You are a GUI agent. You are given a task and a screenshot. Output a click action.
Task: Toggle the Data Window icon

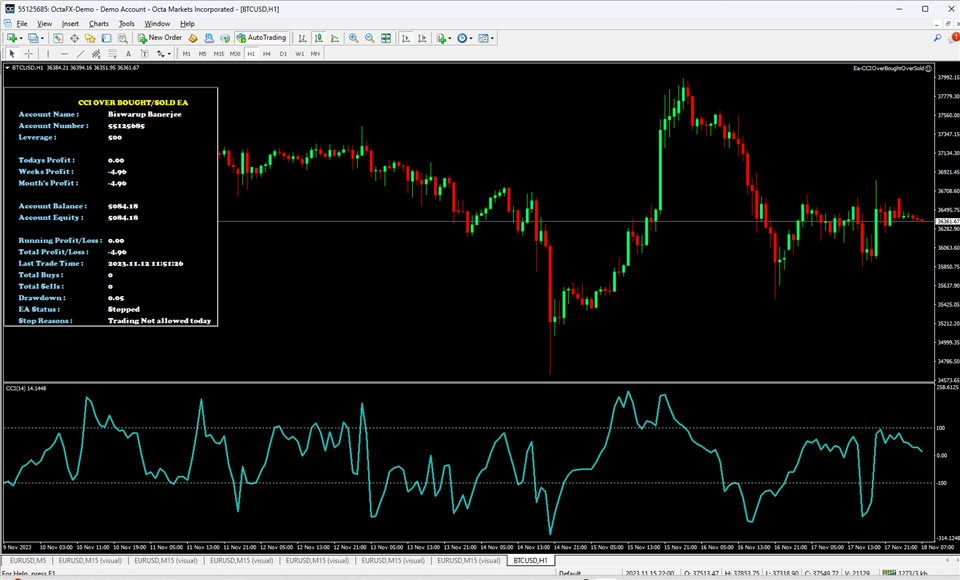click(x=74, y=38)
